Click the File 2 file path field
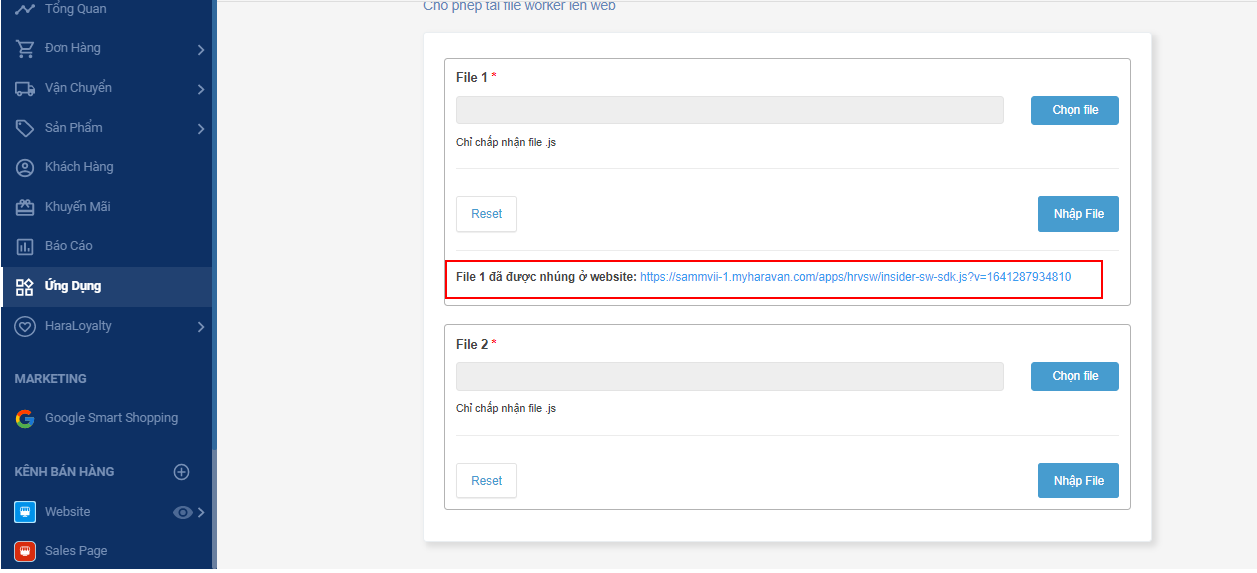 pos(729,376)
